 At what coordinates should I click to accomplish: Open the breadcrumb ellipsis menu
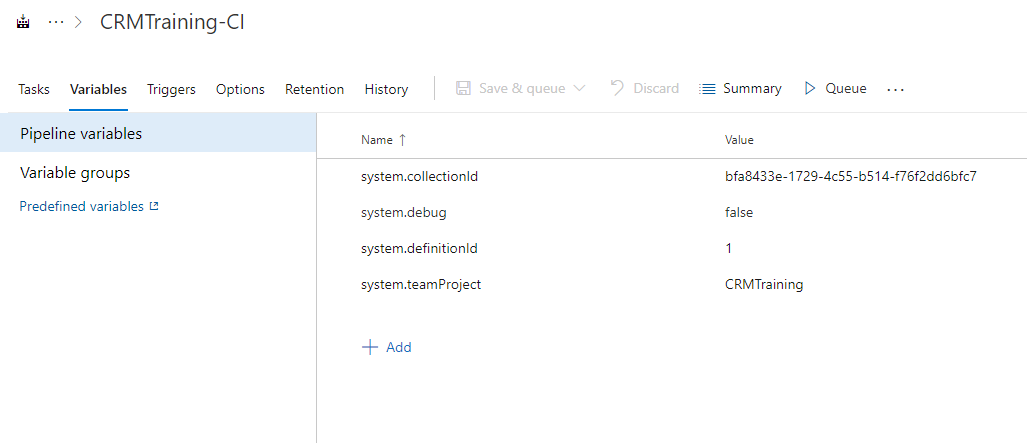point(56,22)
